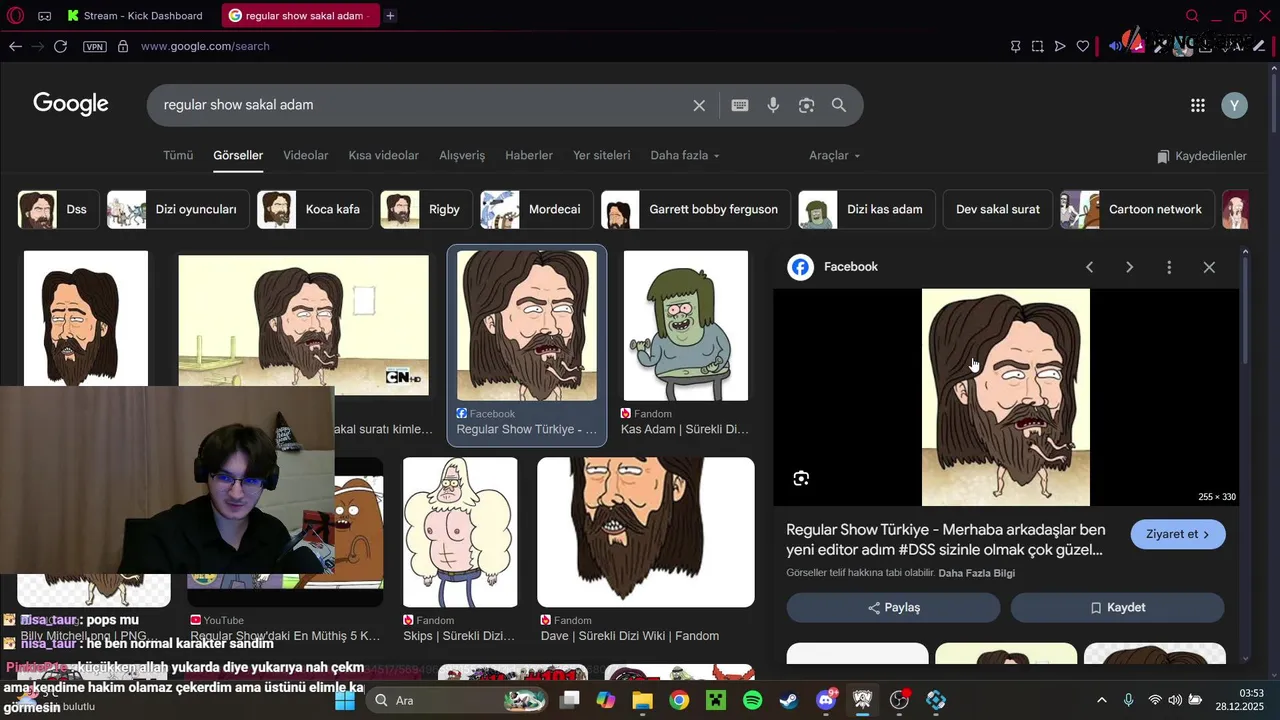Open the Opera menu logo

click(16, 15)
